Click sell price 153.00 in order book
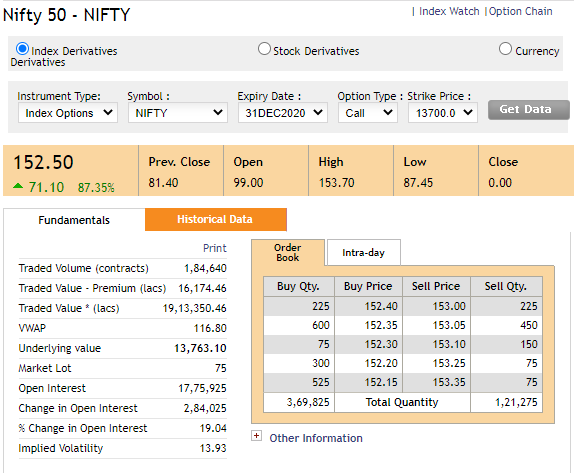The height and width of the screenshot is (473, 576). pos(449,306)
